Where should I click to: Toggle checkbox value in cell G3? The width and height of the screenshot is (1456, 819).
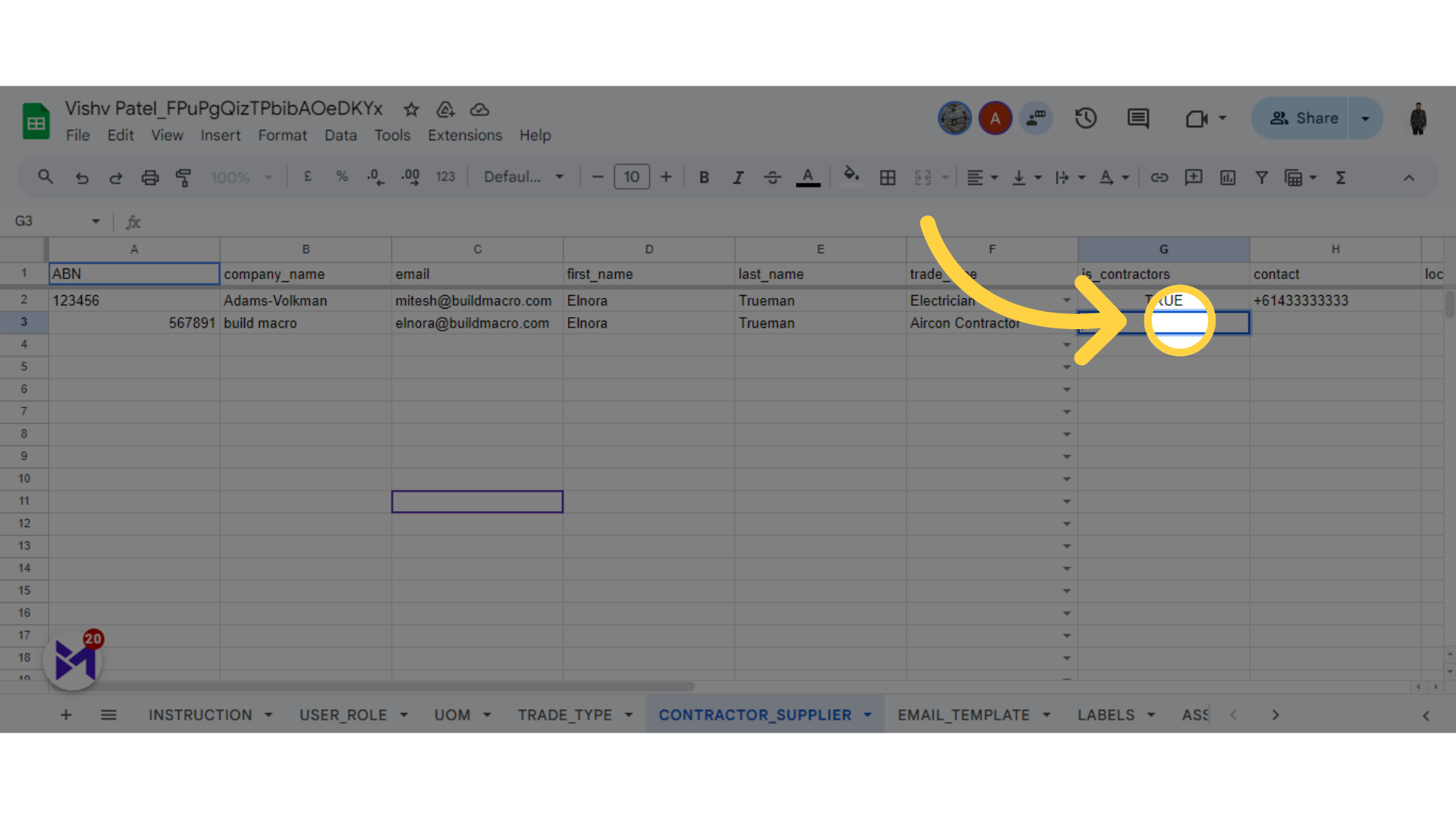pyautogui.click(x=1164, y=323)
